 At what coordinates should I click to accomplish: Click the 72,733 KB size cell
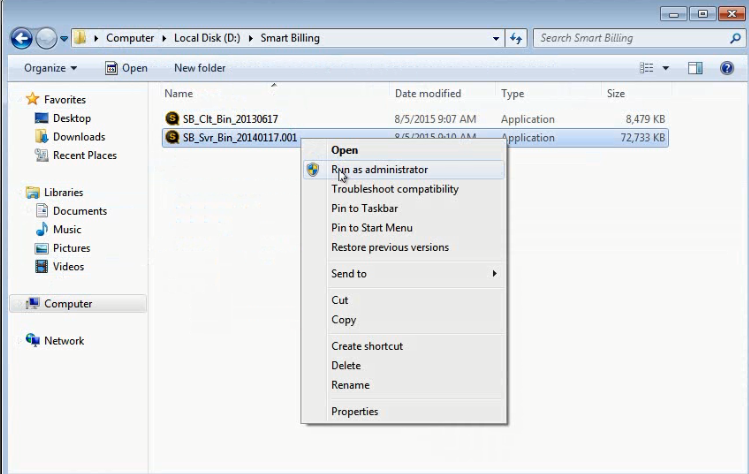pos(642,138)
